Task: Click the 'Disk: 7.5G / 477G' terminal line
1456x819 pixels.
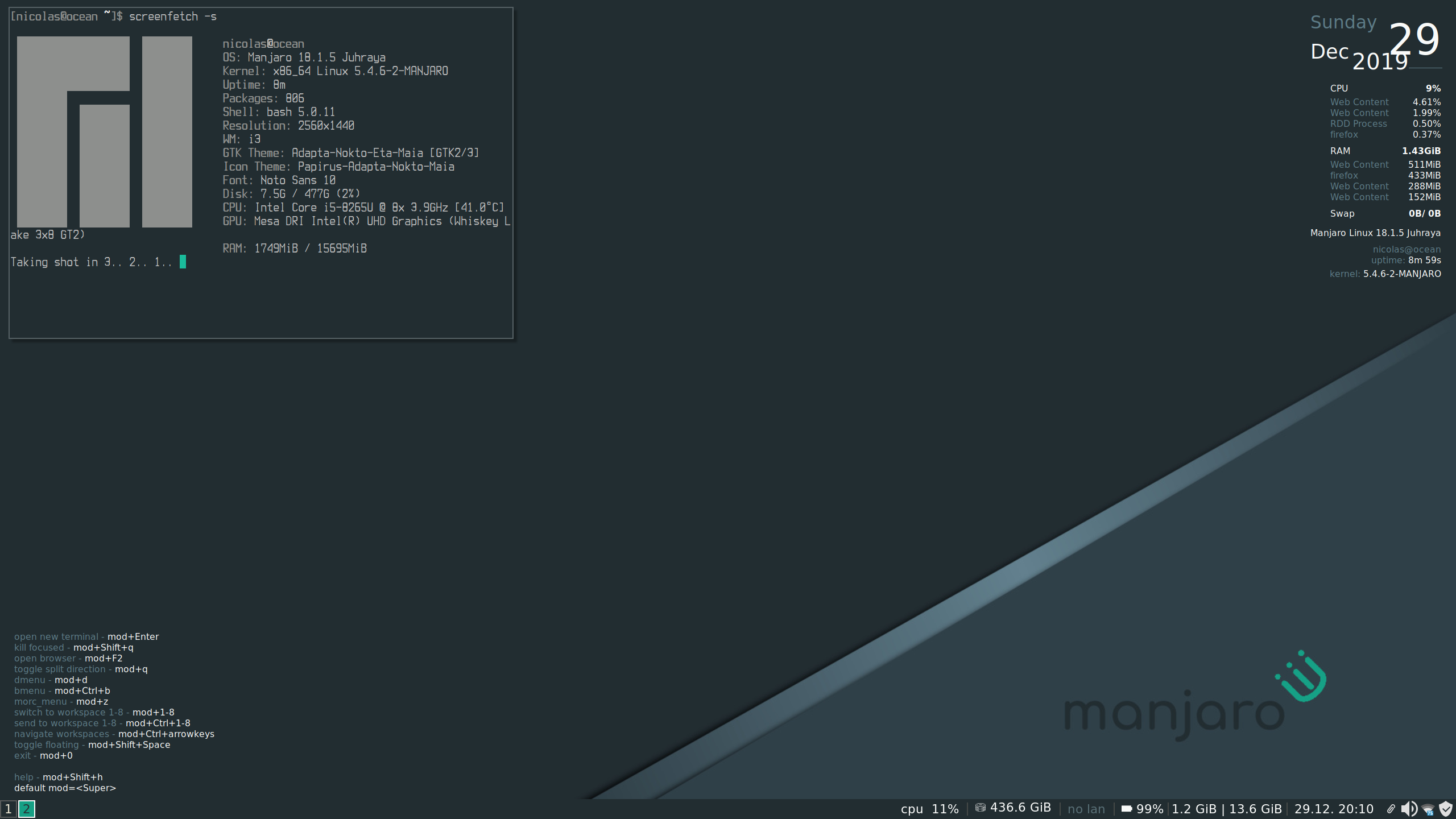Action: tap(291, 194)
